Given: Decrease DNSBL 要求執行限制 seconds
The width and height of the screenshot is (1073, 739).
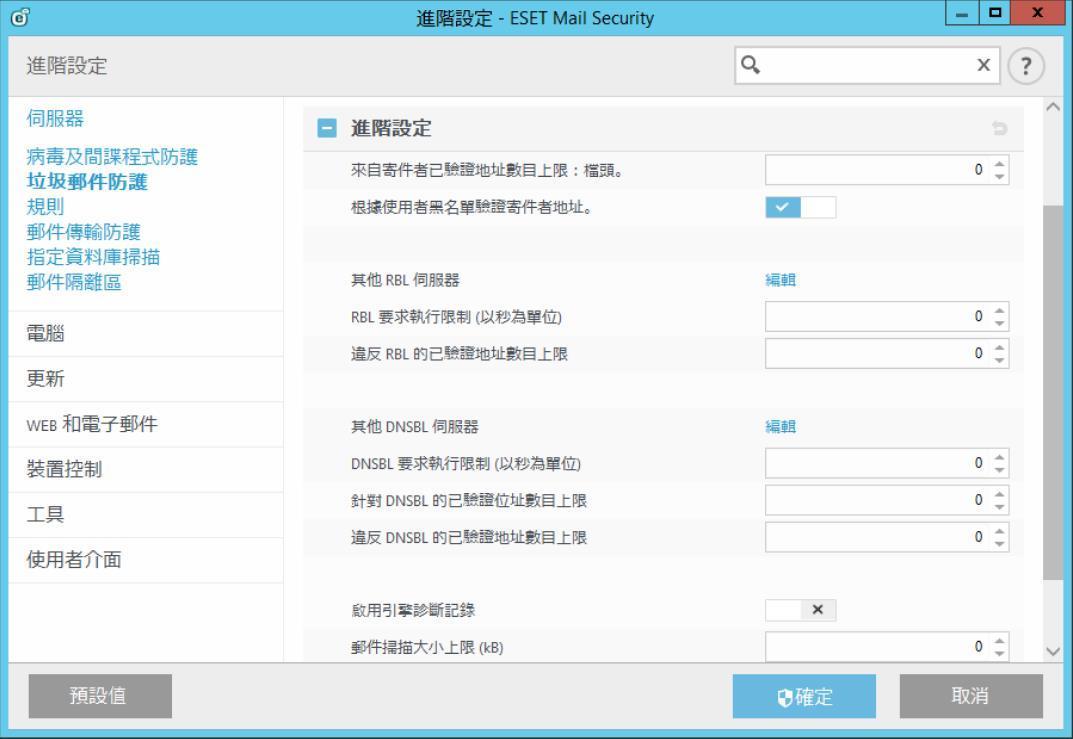Looking at the screenshot, I should point(1000,470).
